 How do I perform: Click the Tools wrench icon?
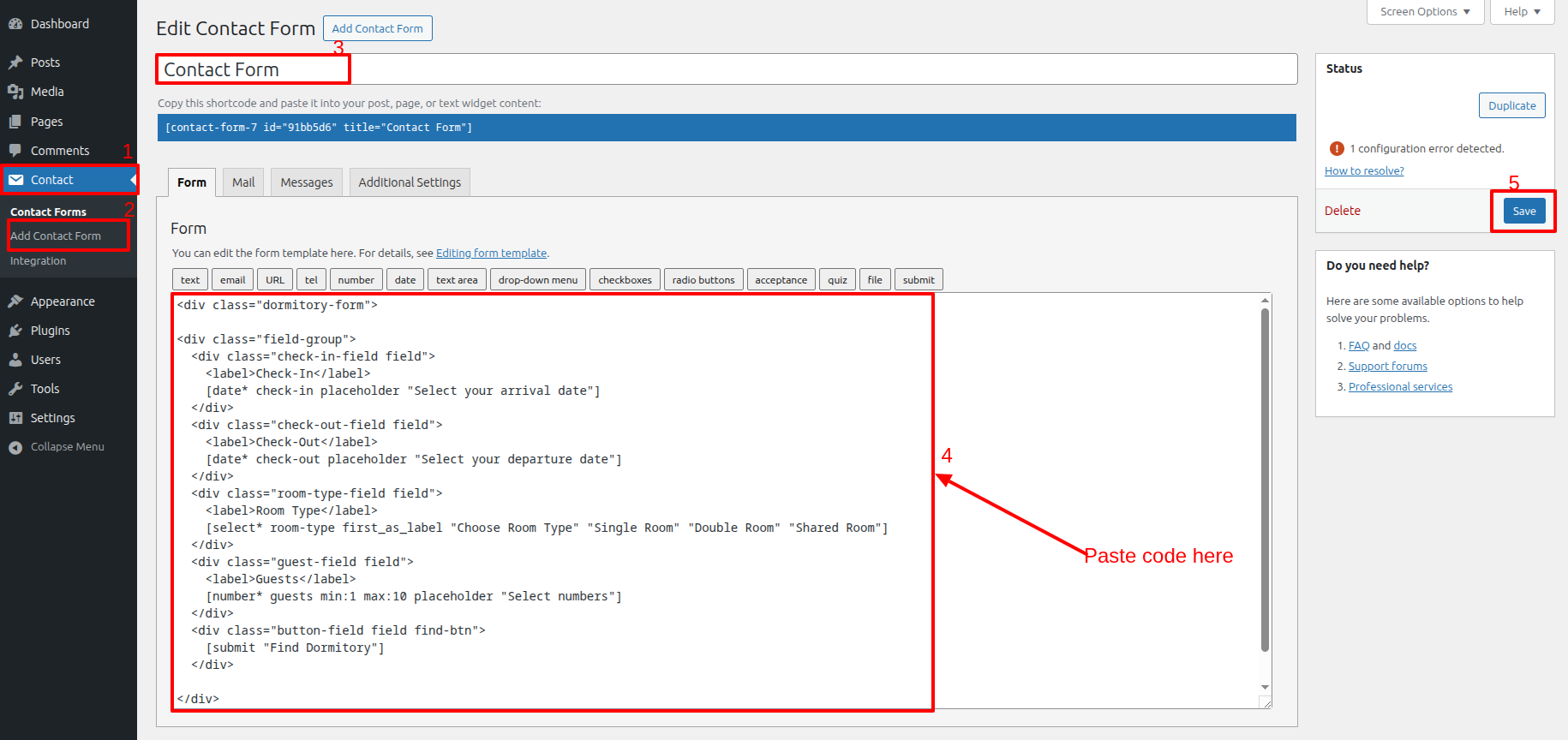pyautogui.click(x=15, y=389)
